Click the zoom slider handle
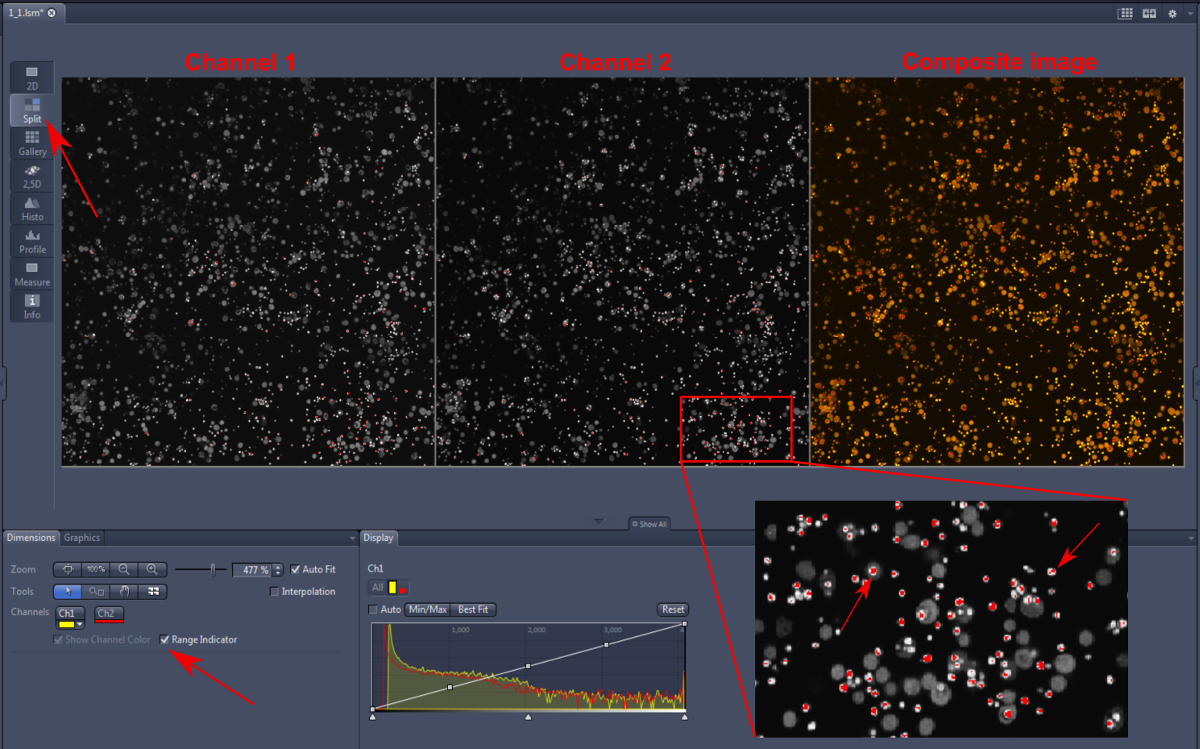The height and width of the screenshot is (749, 1200). coord(212,569)
